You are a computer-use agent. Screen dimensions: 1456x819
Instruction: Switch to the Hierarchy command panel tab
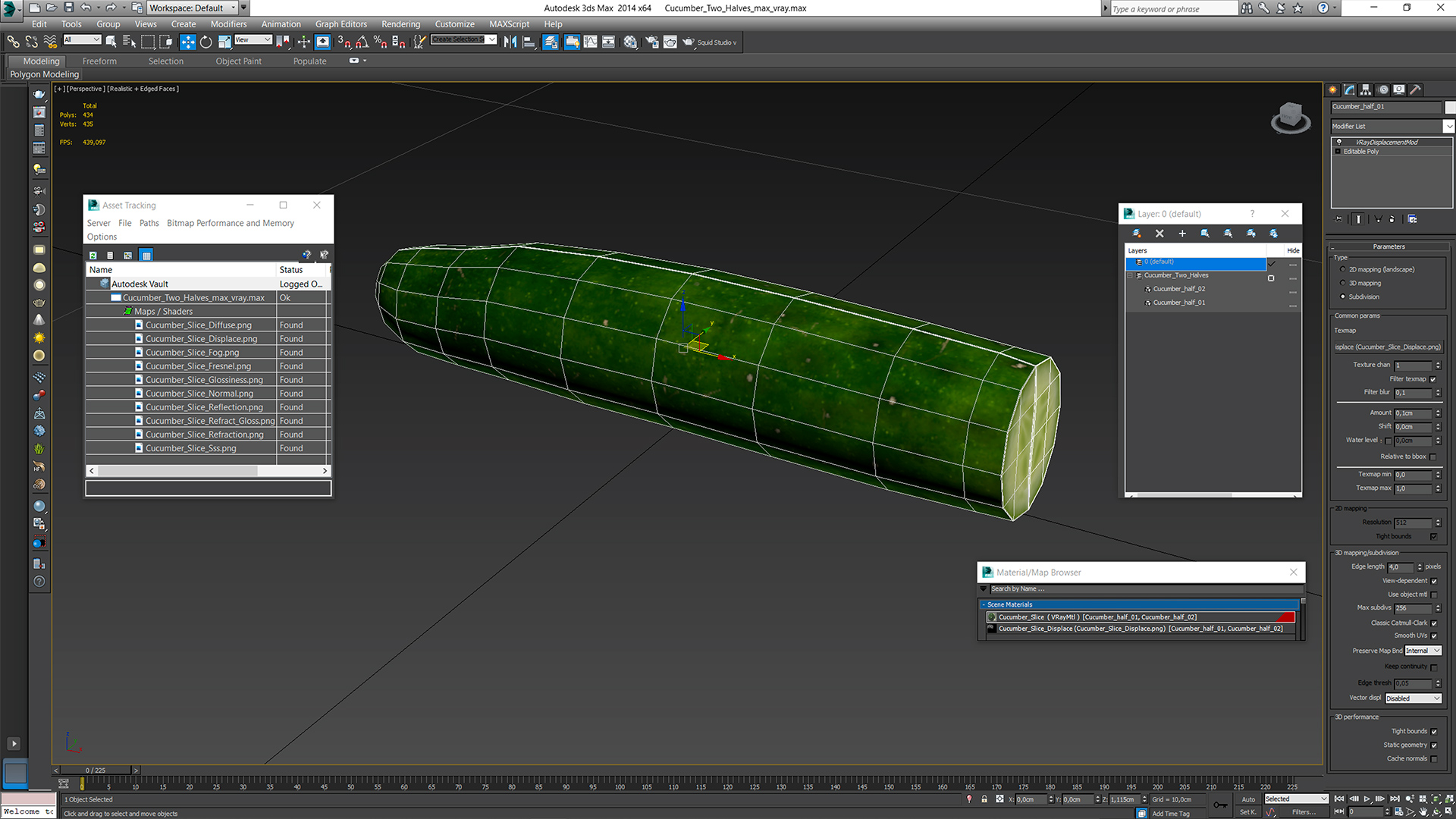pyautogui.click(x=1366, y=89)
